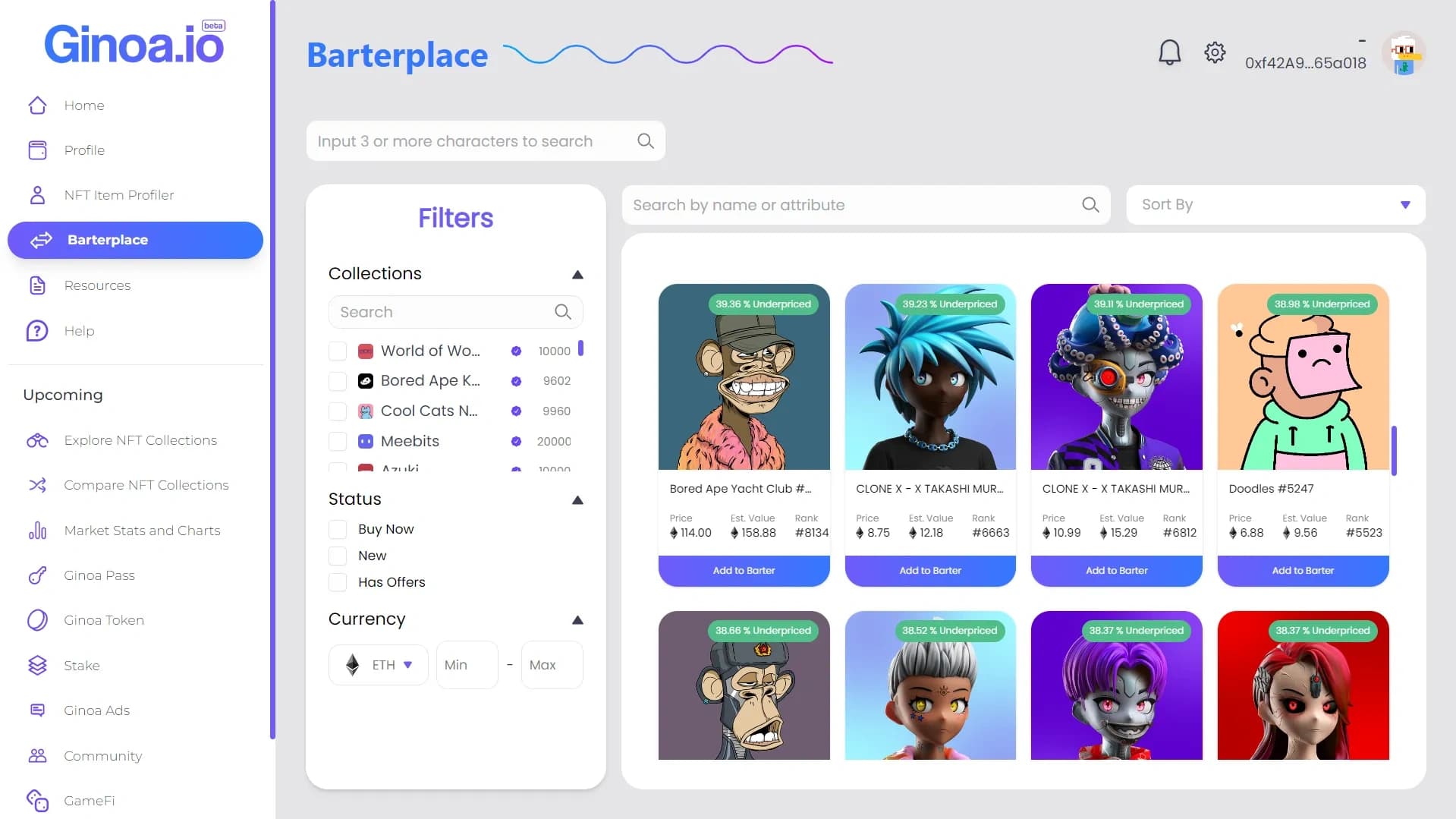Click the Explore NFT Collections binoculars icon

37,440
